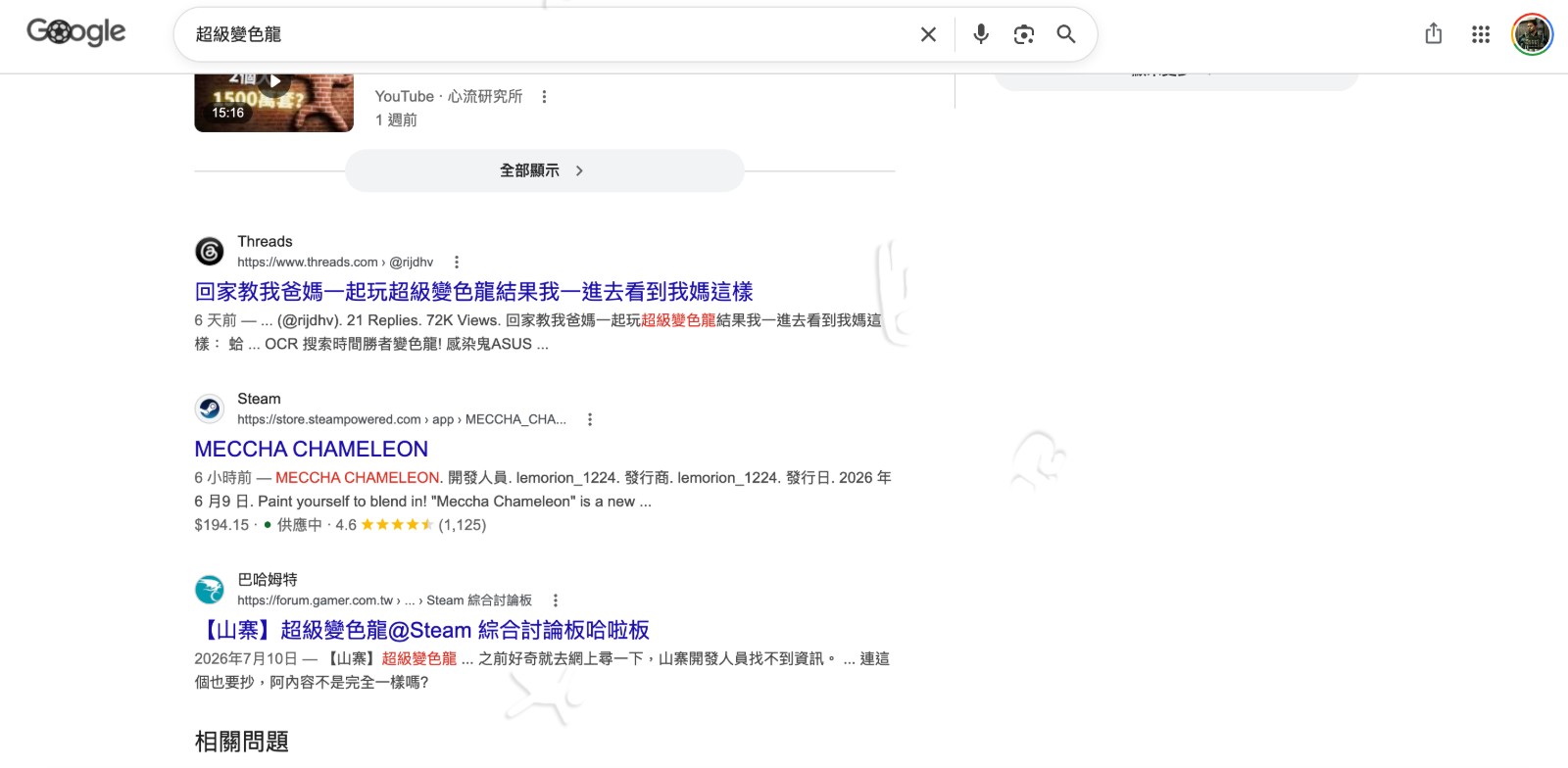Click the 相關問題 heading
The width and height of the screenshot is (1568, 768).
pyautogui.click(x=242, y=742)
